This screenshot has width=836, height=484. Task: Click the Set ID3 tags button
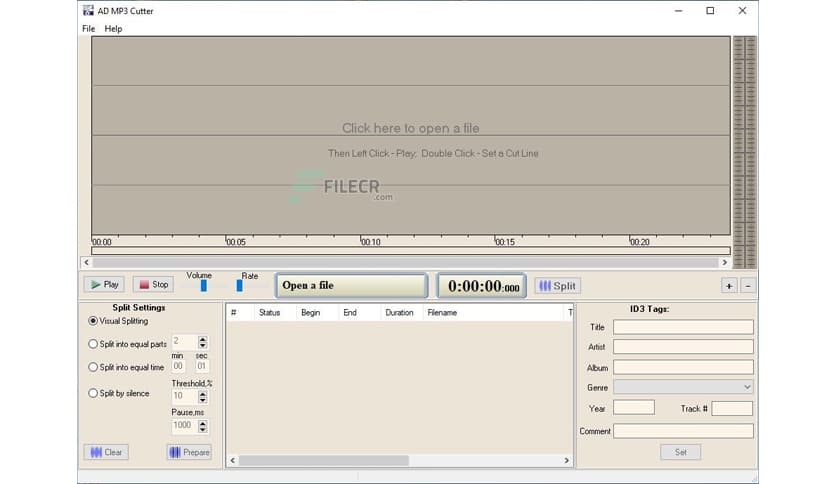pyautogui.click(x=680, y=452)
